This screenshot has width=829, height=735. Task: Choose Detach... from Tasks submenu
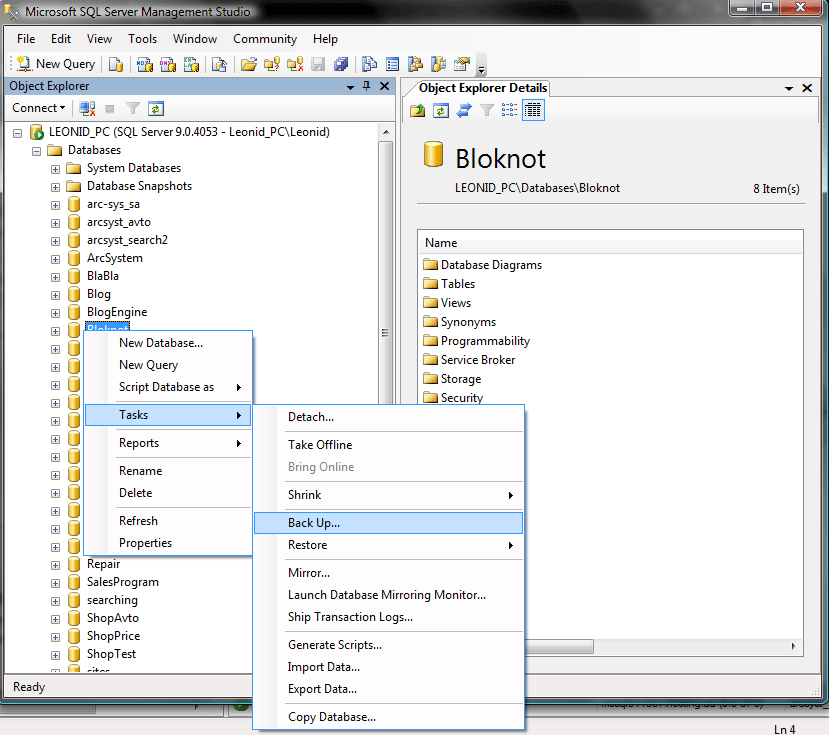[x=389, y=417]
